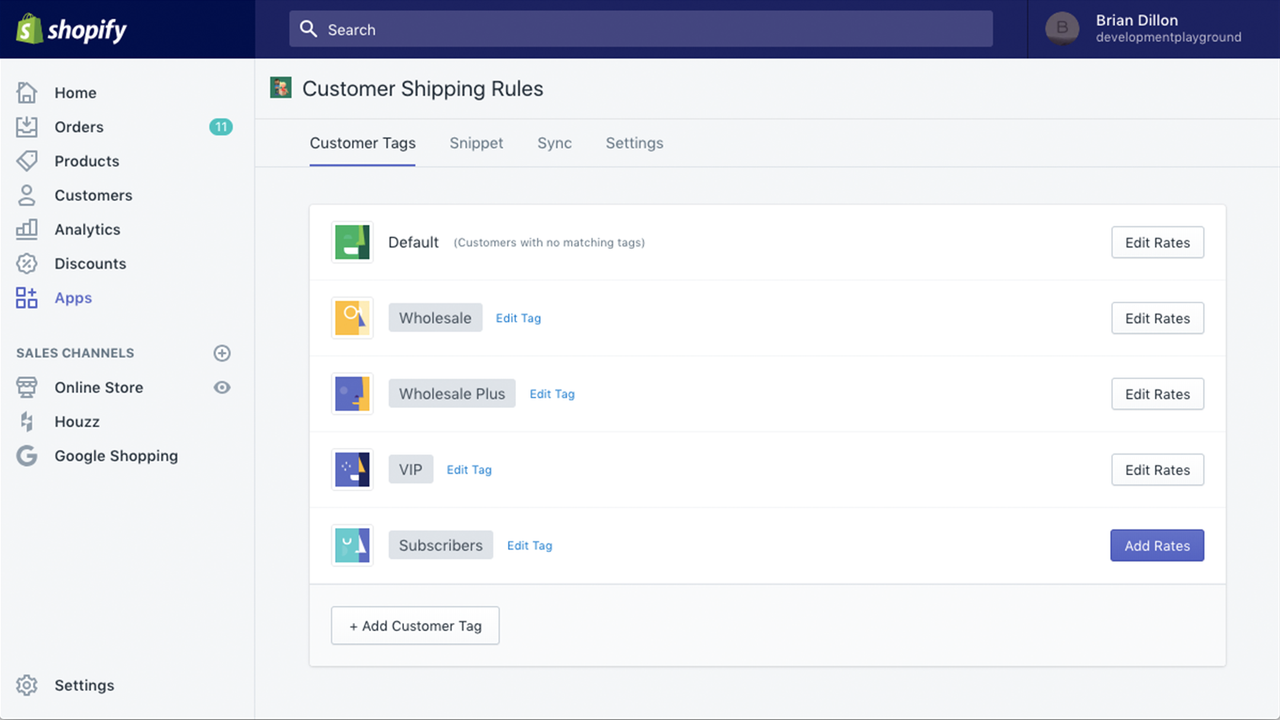Click Edit Tag link beside Wholesale
The width and height of the screenshot is (1280, 720).
click(518, 318)
